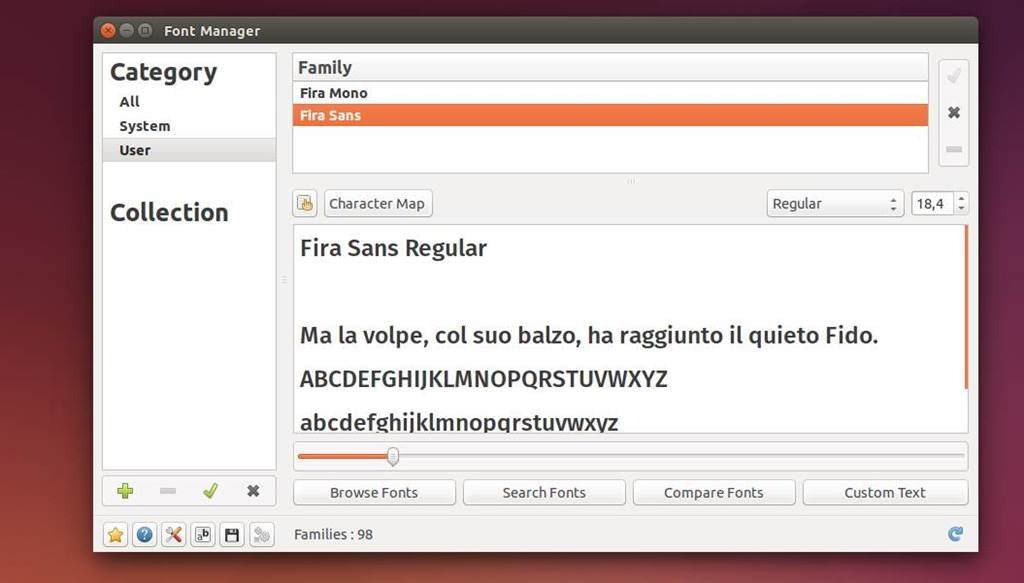Click the X disable icon right of Family list

(x=954, y=113)
